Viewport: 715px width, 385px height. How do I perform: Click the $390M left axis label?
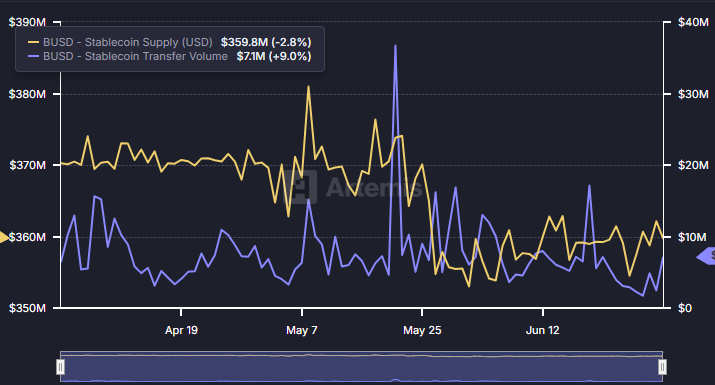[x=27, y=22]
